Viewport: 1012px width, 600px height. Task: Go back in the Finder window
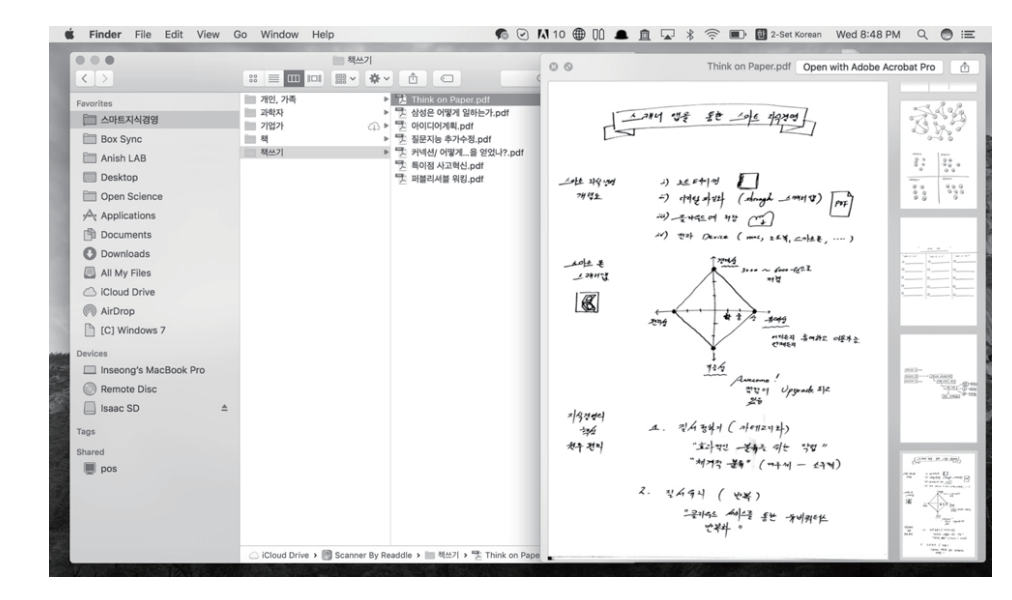tap(85, 79)
